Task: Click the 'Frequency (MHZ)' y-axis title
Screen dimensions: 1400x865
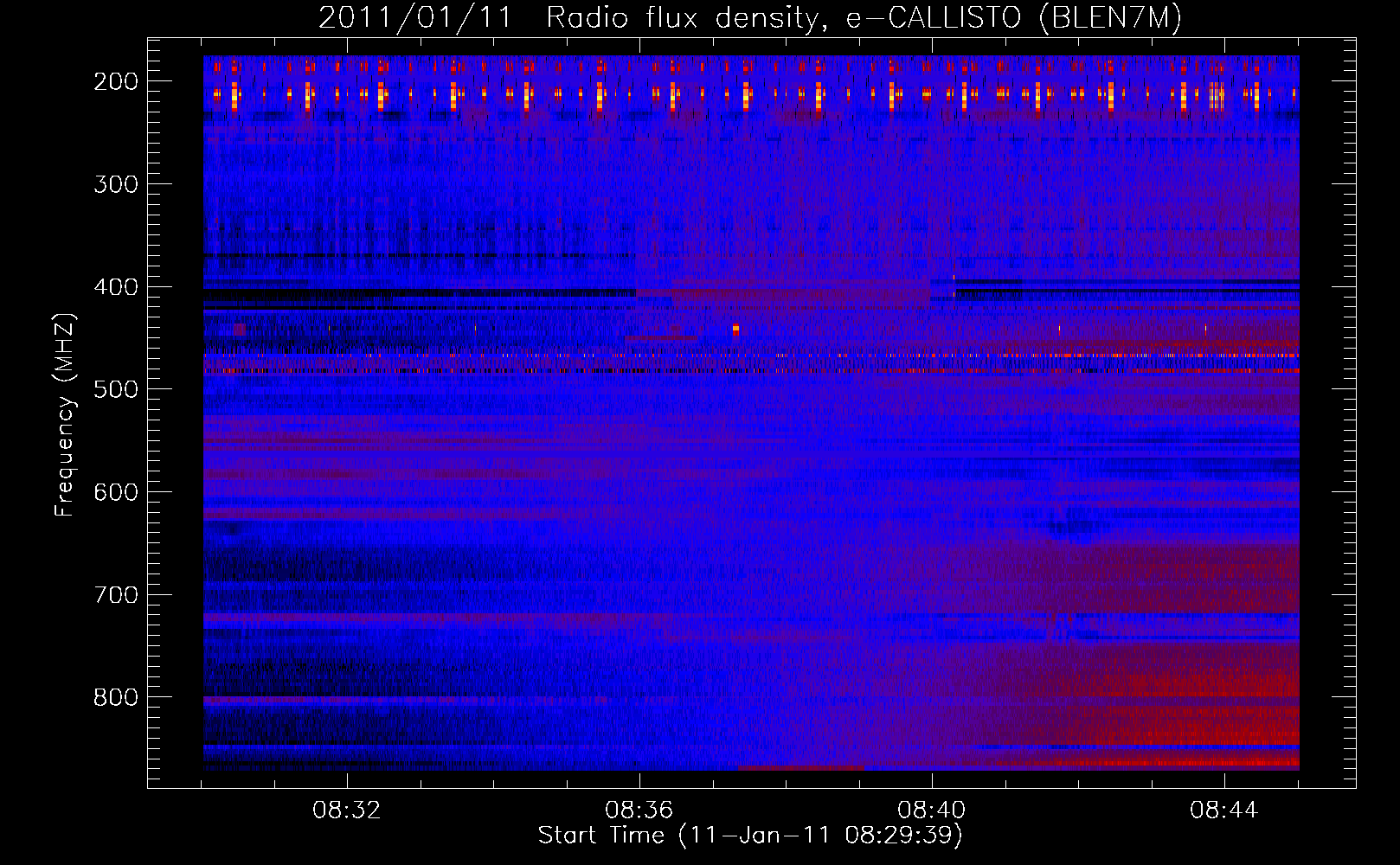Action: click(66, 414)
